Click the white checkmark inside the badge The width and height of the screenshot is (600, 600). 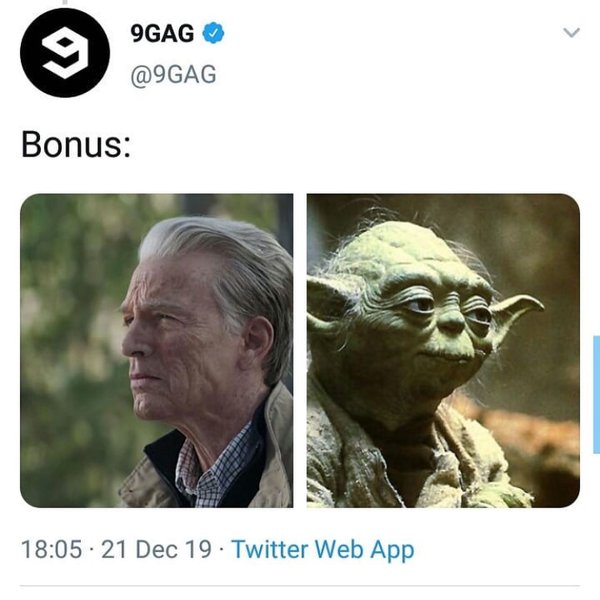pos(214,33)
